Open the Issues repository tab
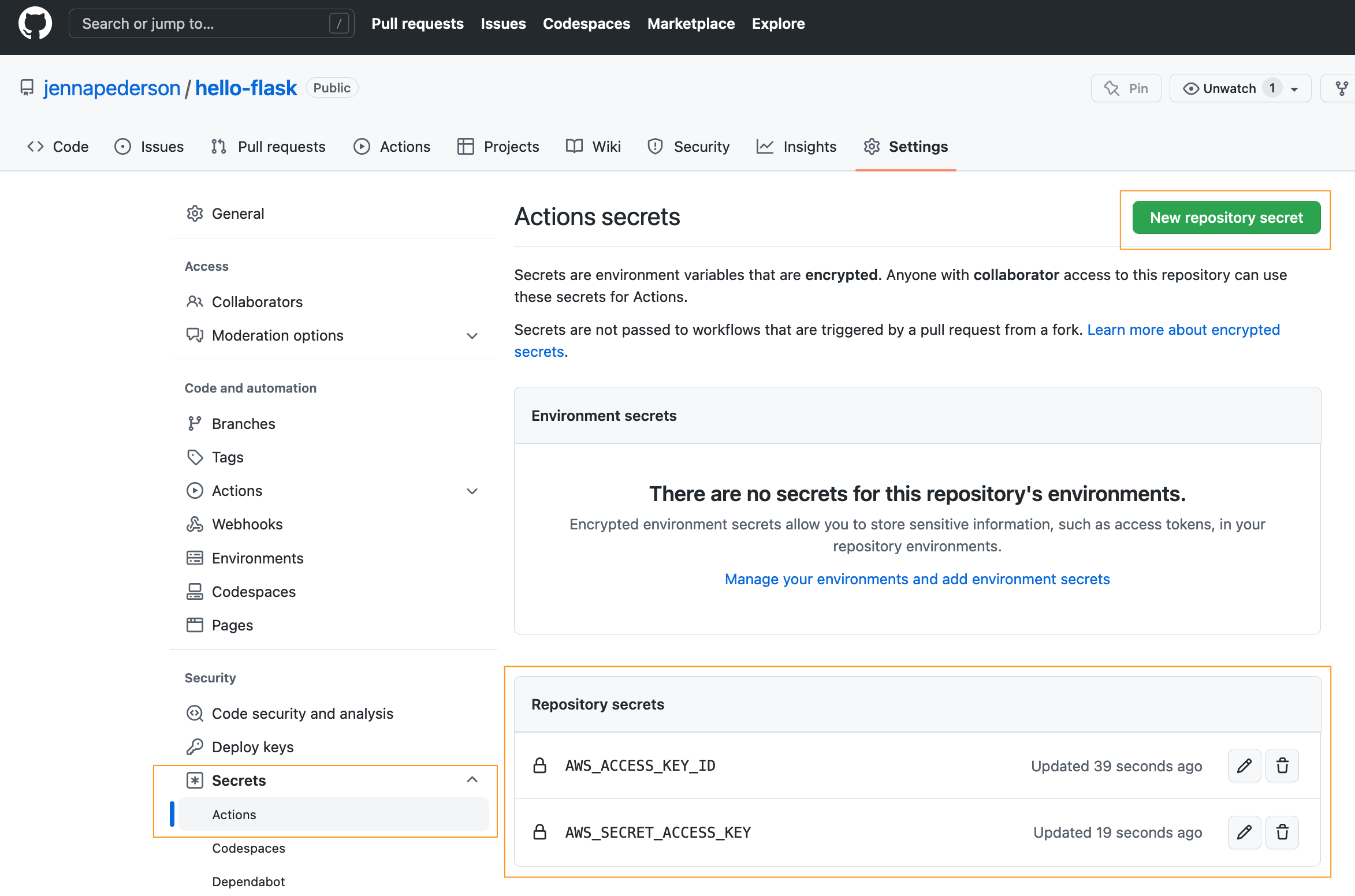Image resolution: width=1355 pixels, height=896 pixels. coord(149,147)
